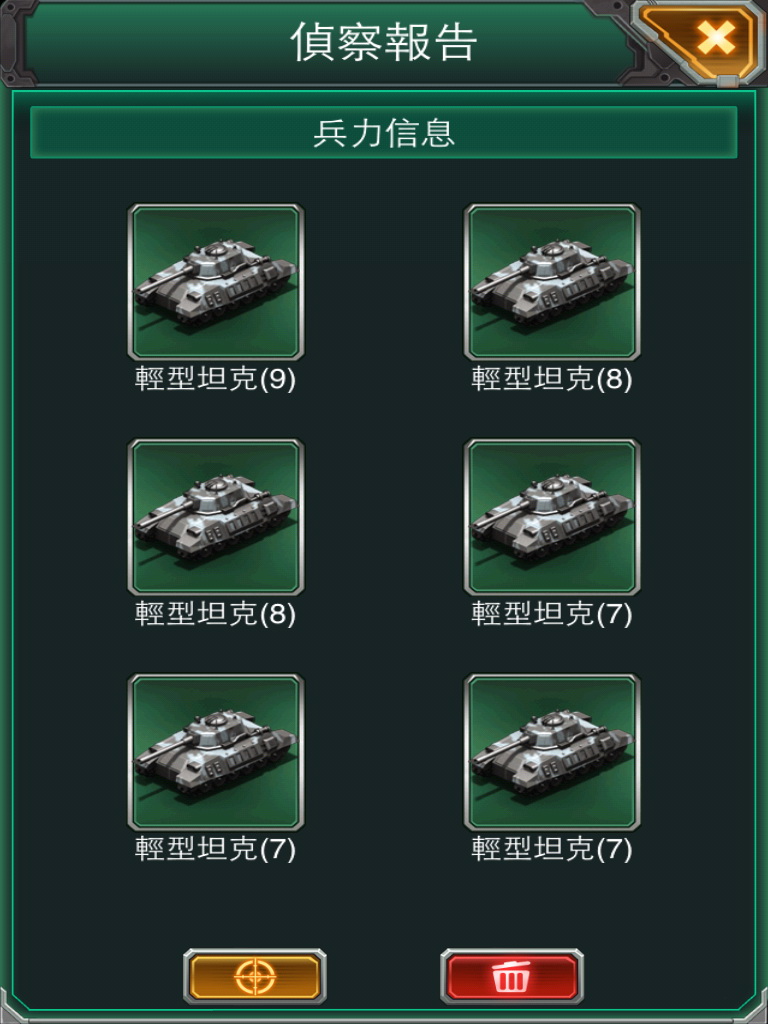Click the bottom-right 輕型坦克(7) label text
Screen dimensions: 768x1024
(x=552, y=849)
